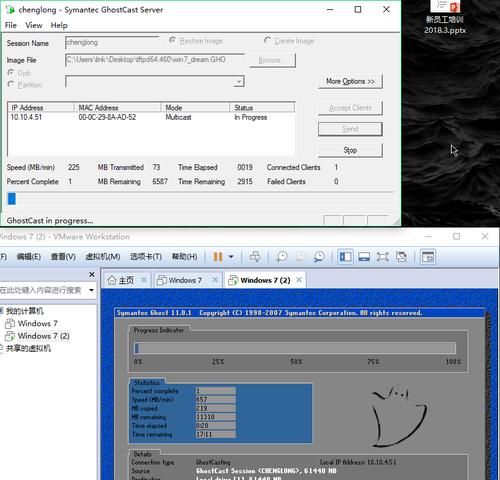Click the Ghost client Progress Indicator bar

[x=295, y=348]
